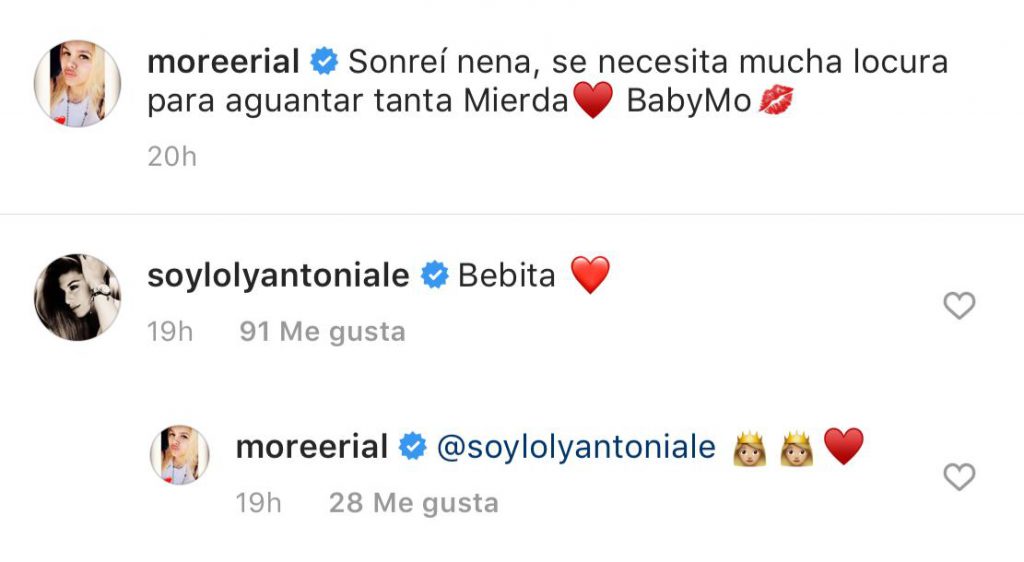Click verified badge in moreerial's reply
1024x562 pixels.
click(412, 447)
